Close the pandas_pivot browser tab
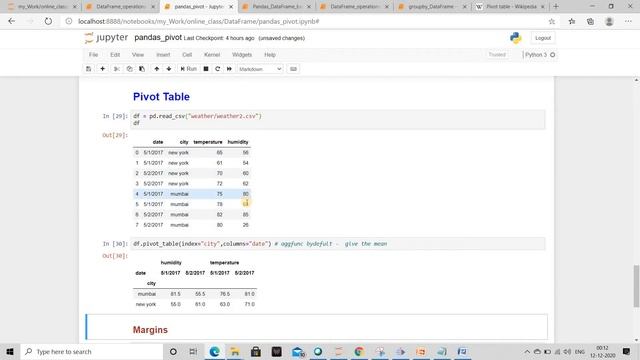This screenshot has width=640, height=360. point(231,7)
